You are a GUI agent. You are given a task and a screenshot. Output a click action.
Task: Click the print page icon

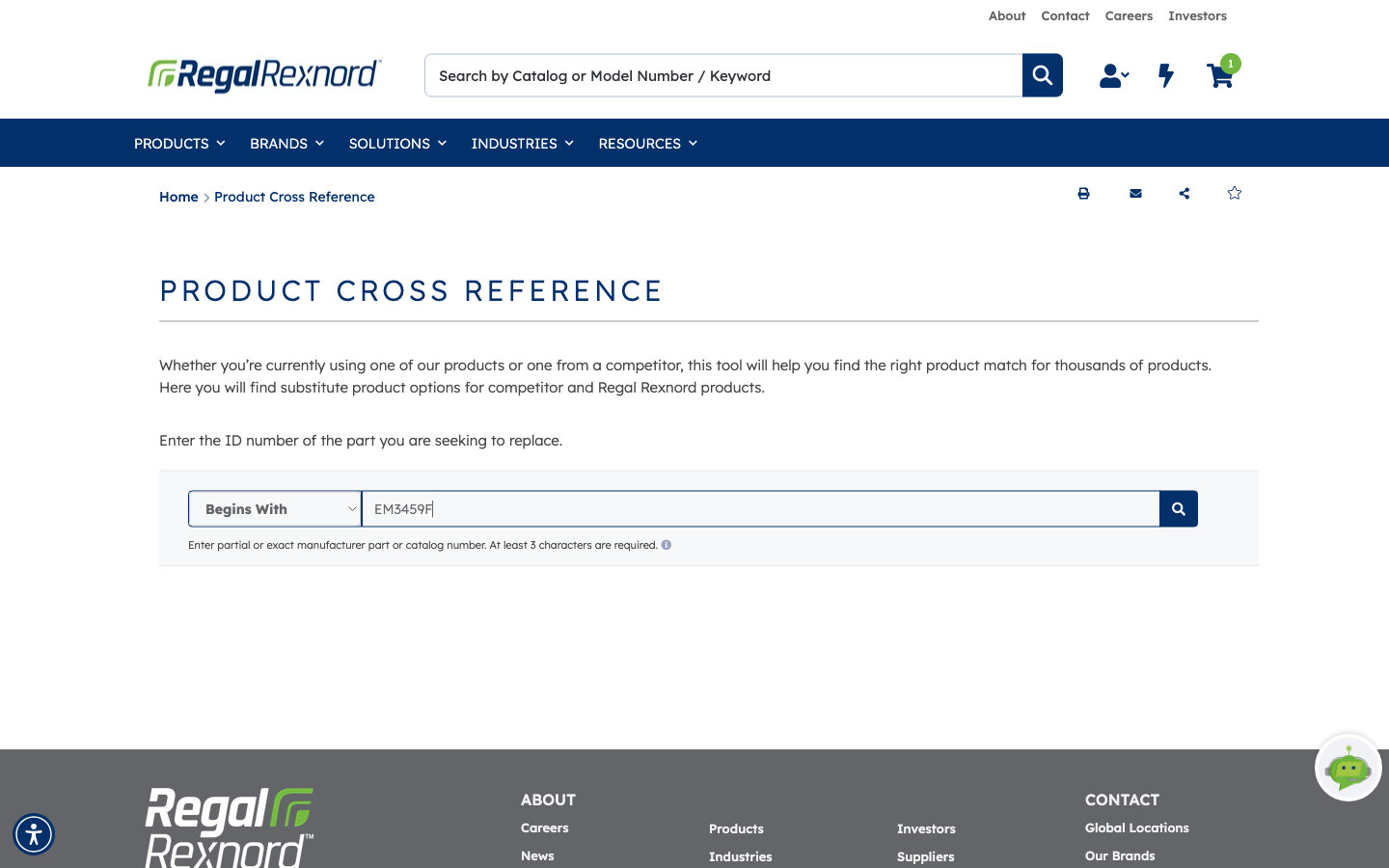[x=1083, y=193]
